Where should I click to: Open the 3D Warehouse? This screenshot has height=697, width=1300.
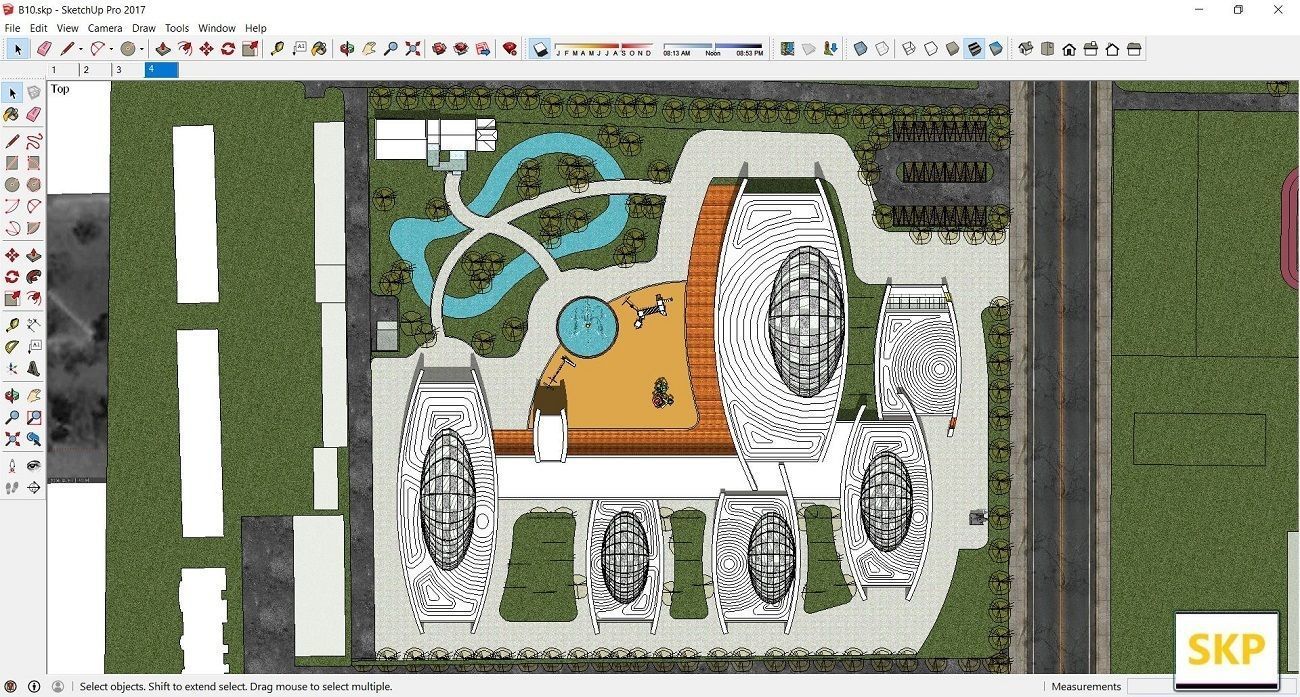coord(439,48)
